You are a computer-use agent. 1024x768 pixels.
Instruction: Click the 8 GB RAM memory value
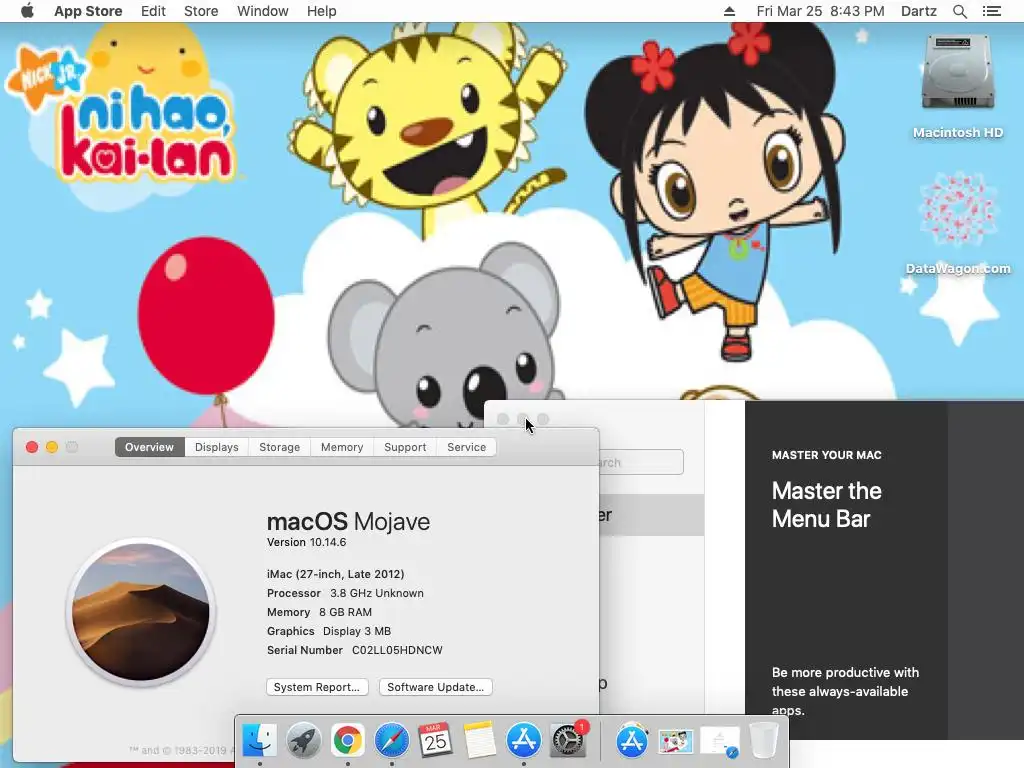[345, 612]
